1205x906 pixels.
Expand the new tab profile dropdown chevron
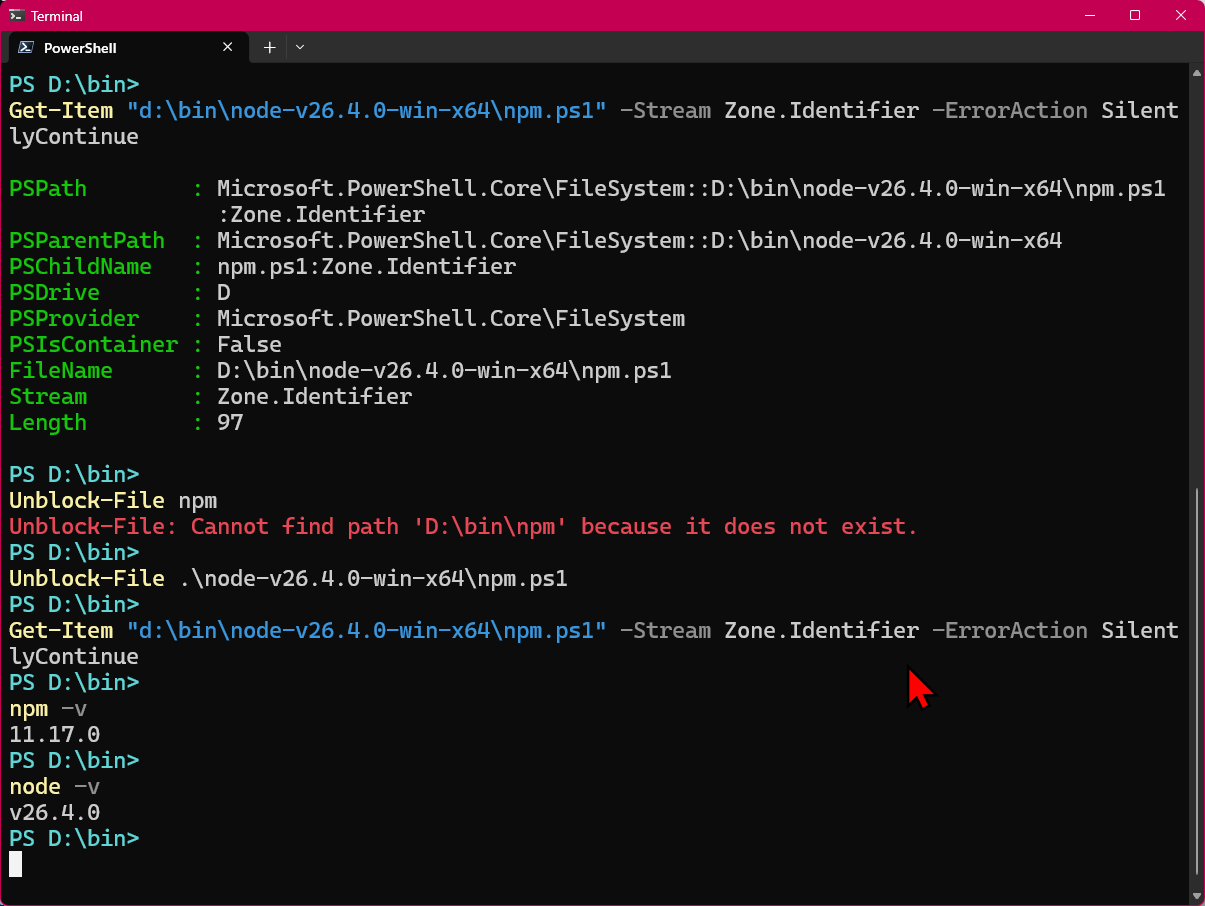tap(300, 47)
